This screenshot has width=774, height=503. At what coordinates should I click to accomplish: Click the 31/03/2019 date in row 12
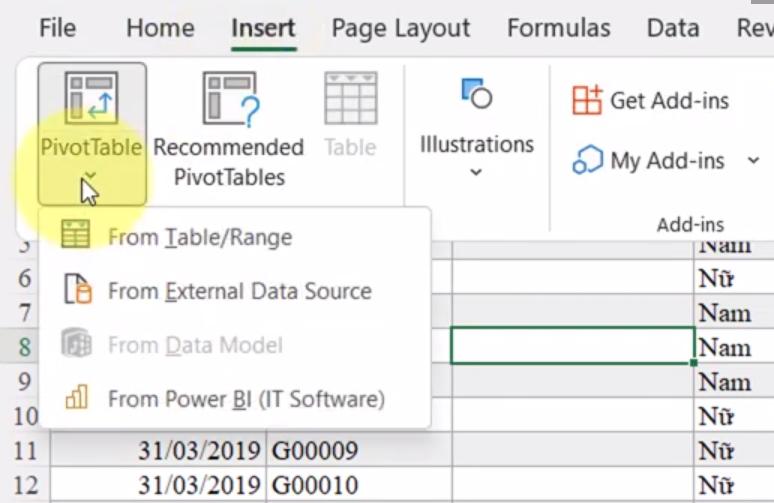tap(158, 485)
